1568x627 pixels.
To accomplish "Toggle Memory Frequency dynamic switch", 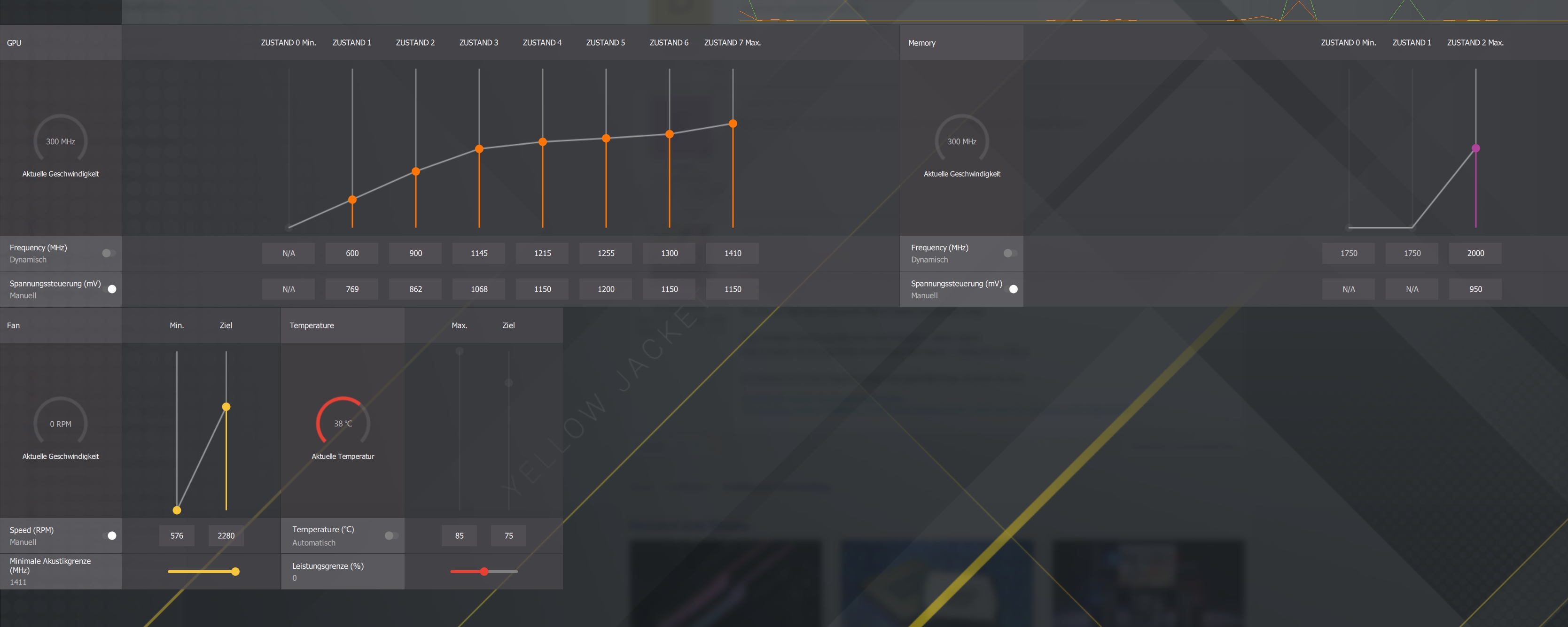I will pyautogui.click(x=1010, y=253).
